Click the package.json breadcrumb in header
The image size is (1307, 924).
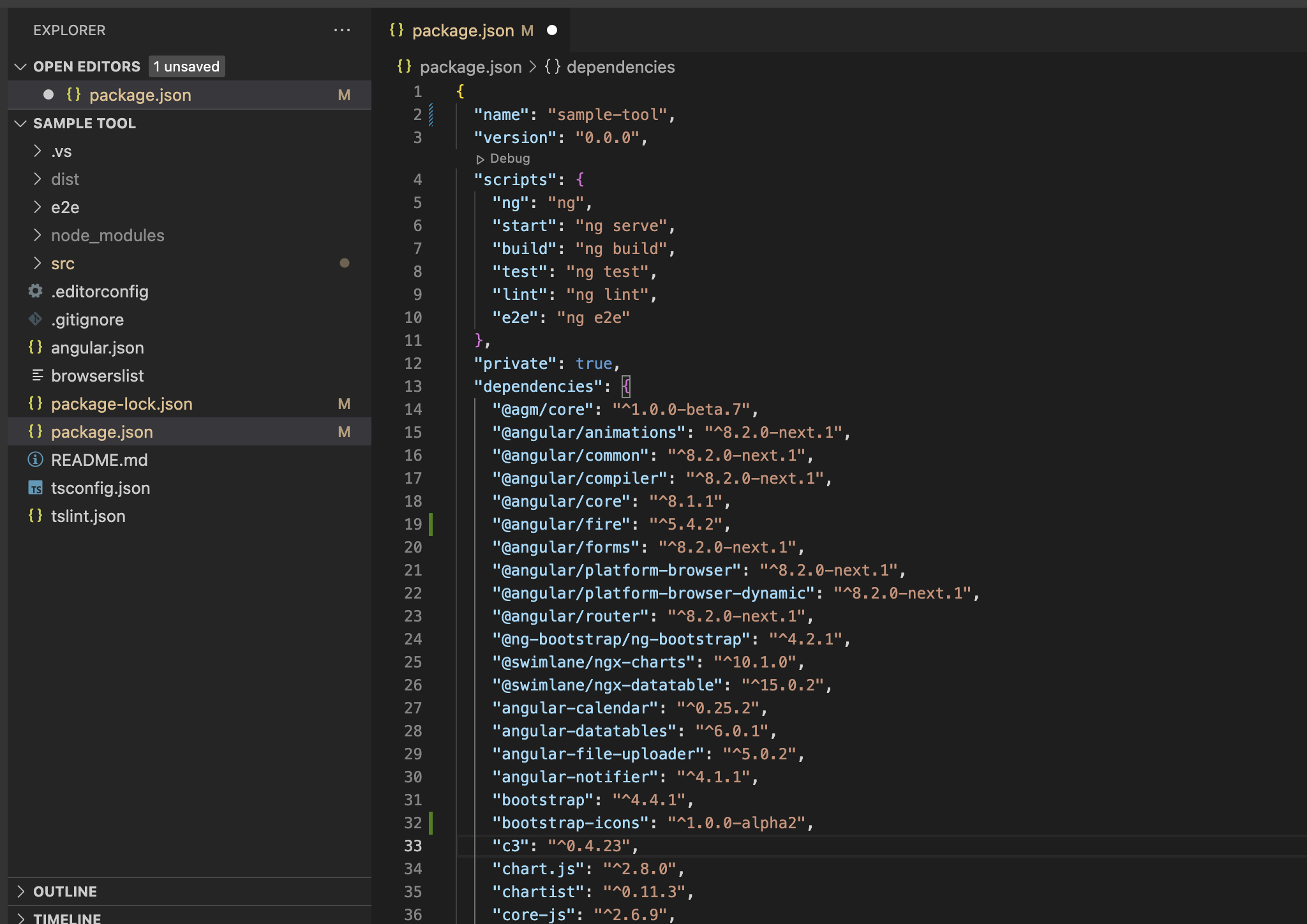[468, 66]
